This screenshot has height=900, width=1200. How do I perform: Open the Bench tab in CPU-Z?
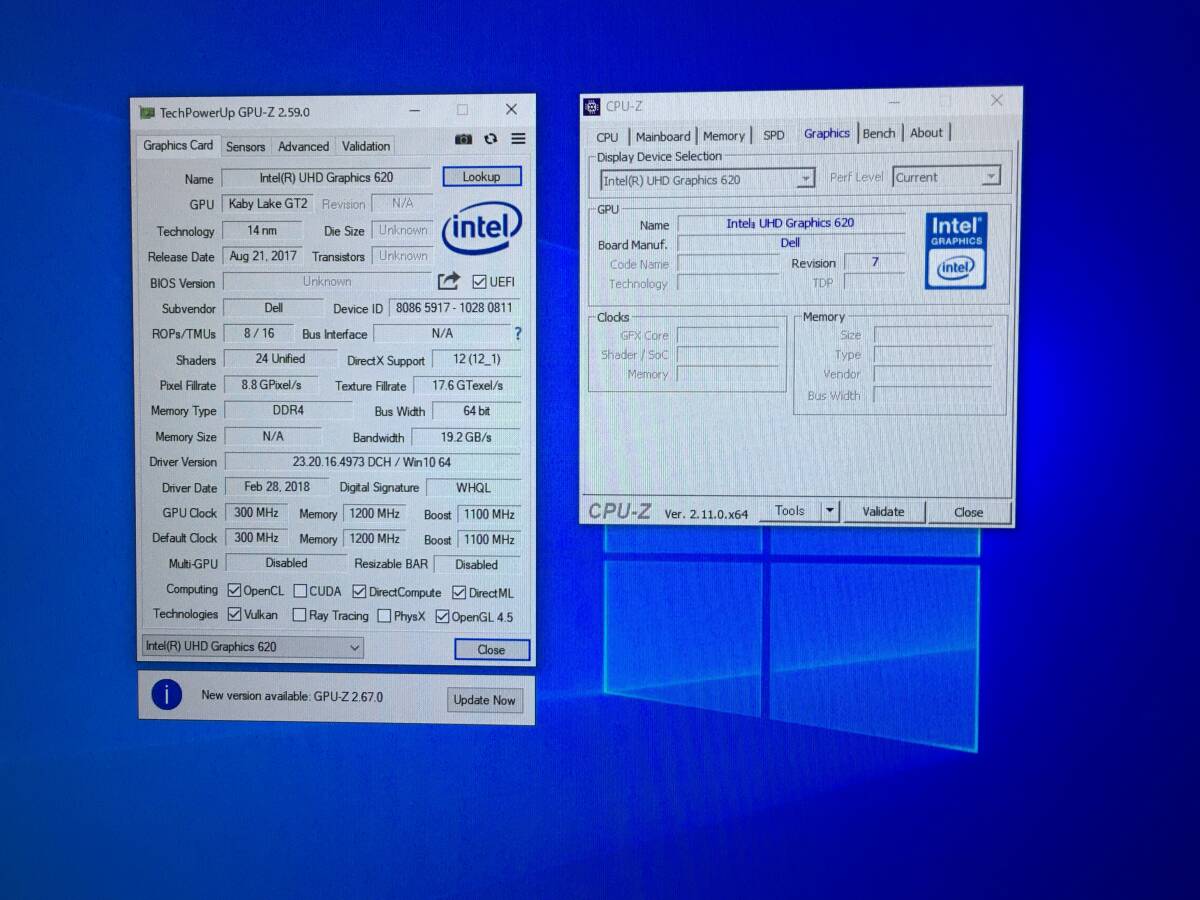[879, 133]
